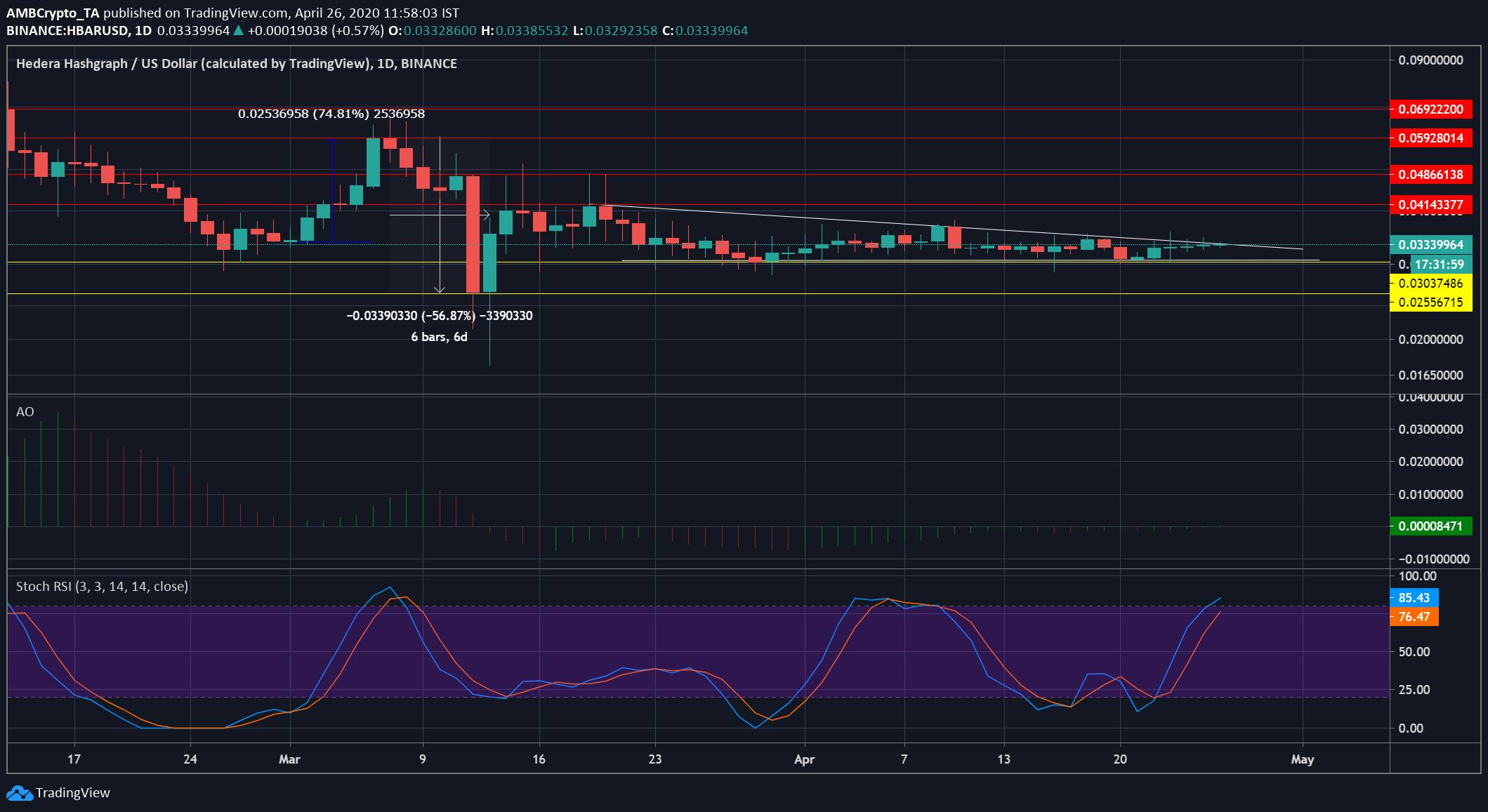The image size is (1488, 812).
Task: Click the 50.00 Stoch RSI axis label
Action: tap(1414, 652)
